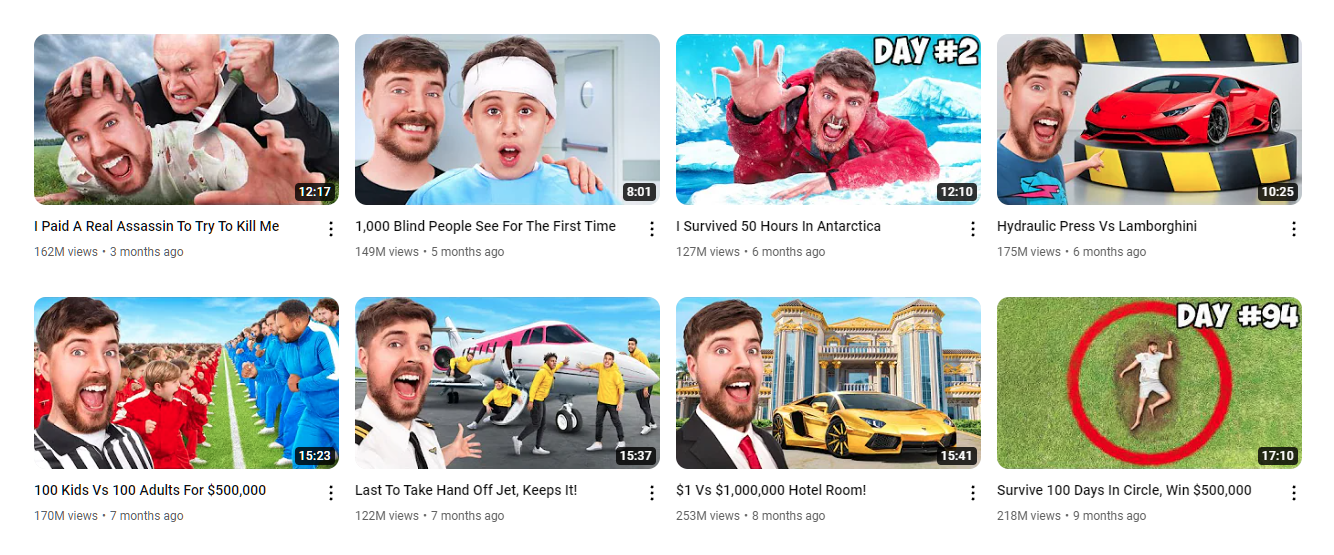1334x555 pixels.
Task: Open the kids versus adults field thumbnail
Action: pos(186,383)
